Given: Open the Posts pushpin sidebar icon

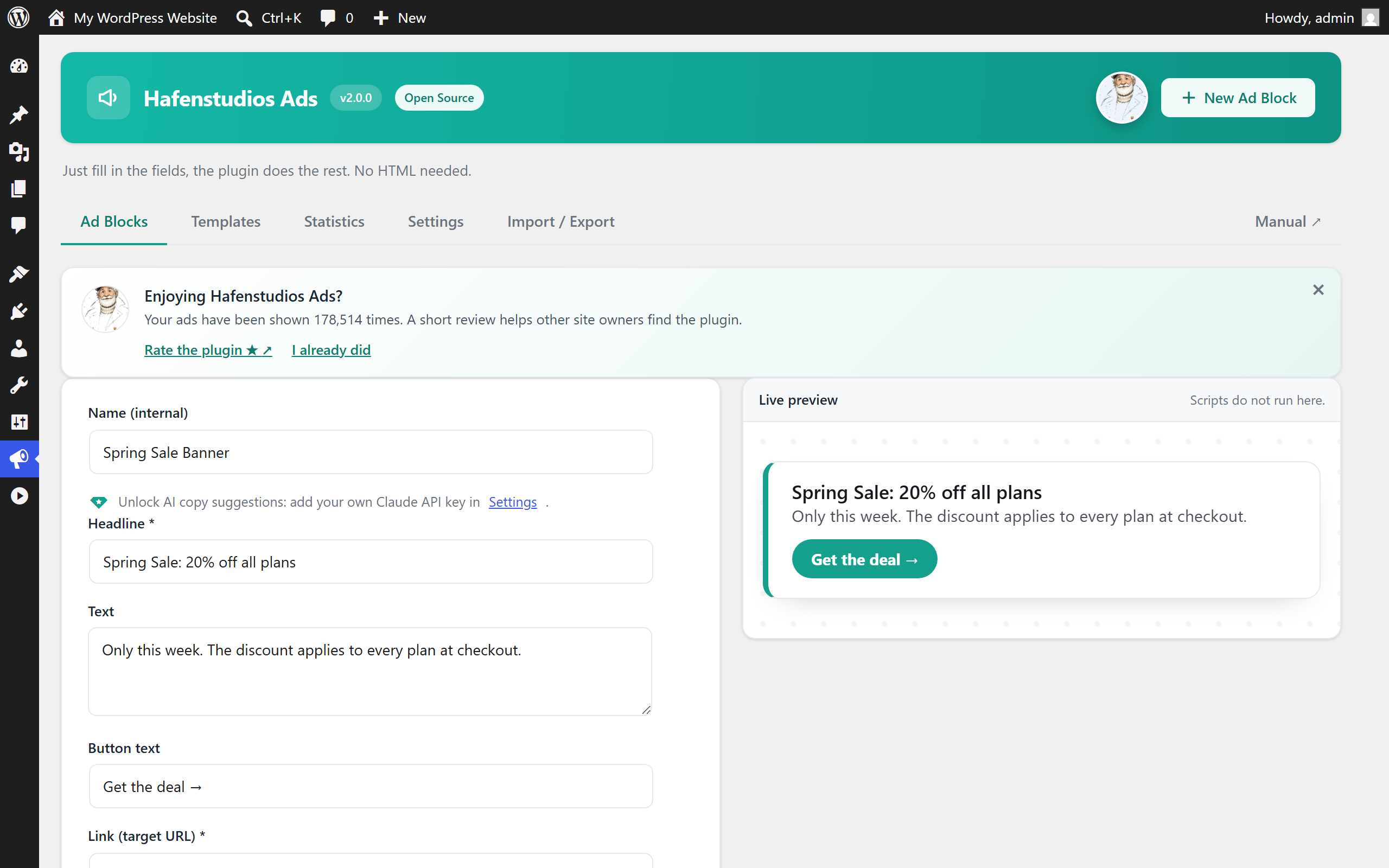Looking at the screenshot, I should coord(19,115).
